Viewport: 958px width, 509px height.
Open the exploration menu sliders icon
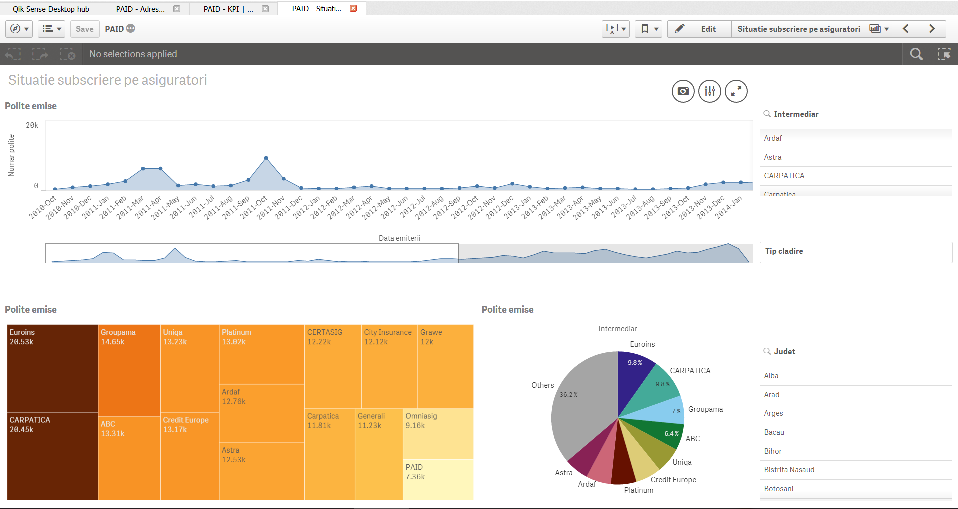click(709, 92)
